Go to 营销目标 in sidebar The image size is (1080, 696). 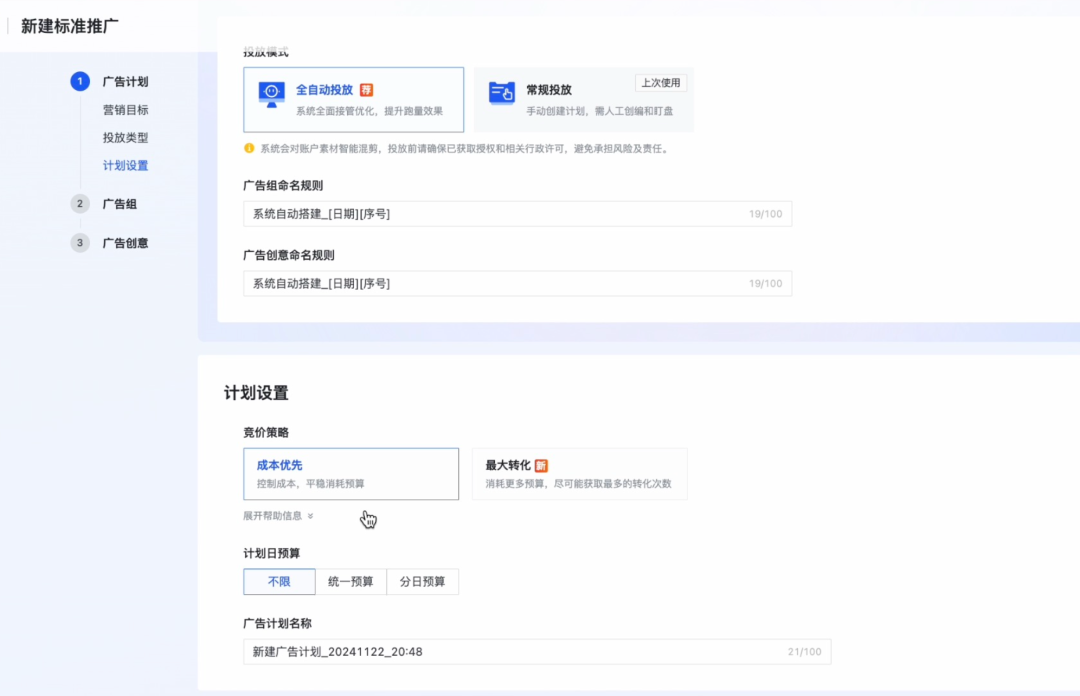[125, 110]
